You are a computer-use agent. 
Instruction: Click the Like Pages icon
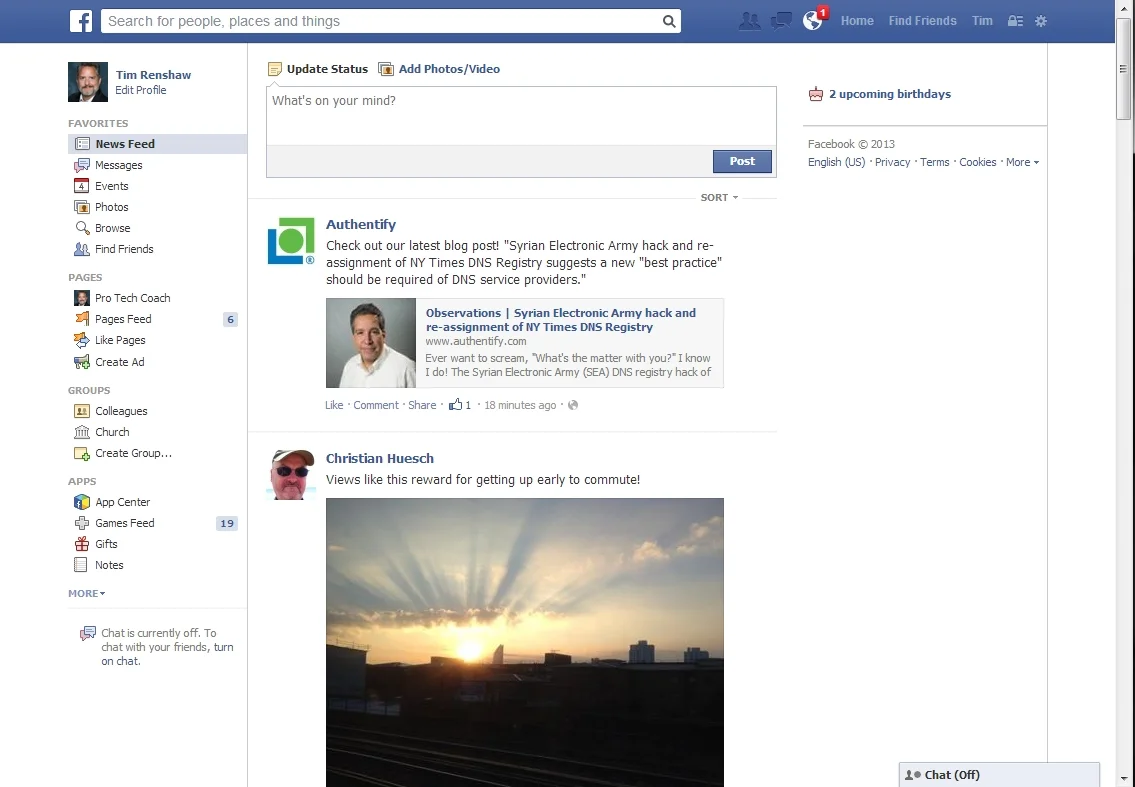(82, 340)
